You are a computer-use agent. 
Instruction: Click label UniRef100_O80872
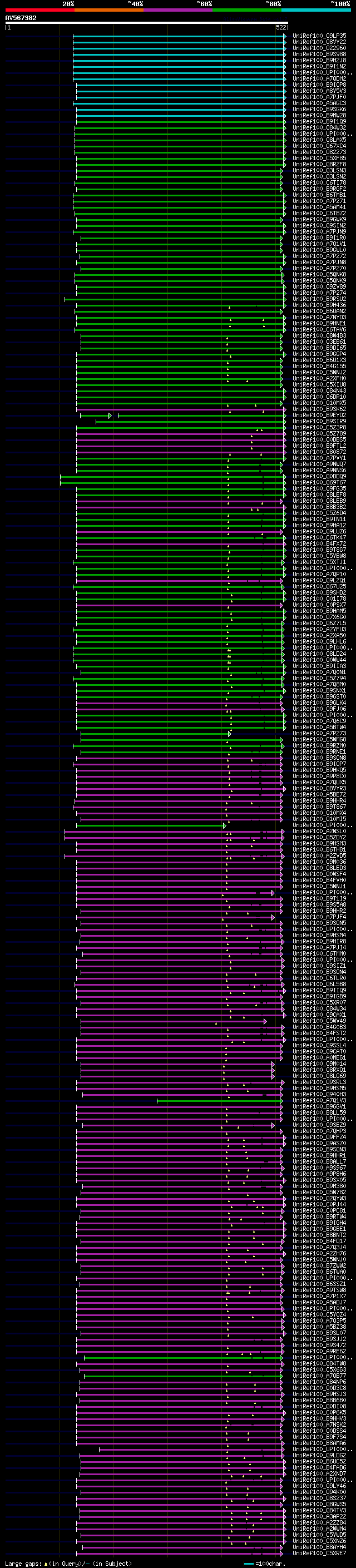click(x=319, y=452)
